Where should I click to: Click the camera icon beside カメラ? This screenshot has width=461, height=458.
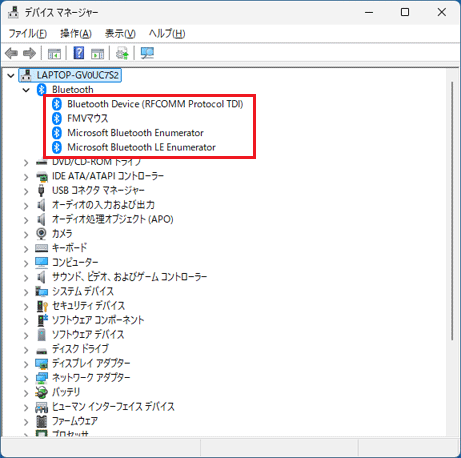coord(41,234)
